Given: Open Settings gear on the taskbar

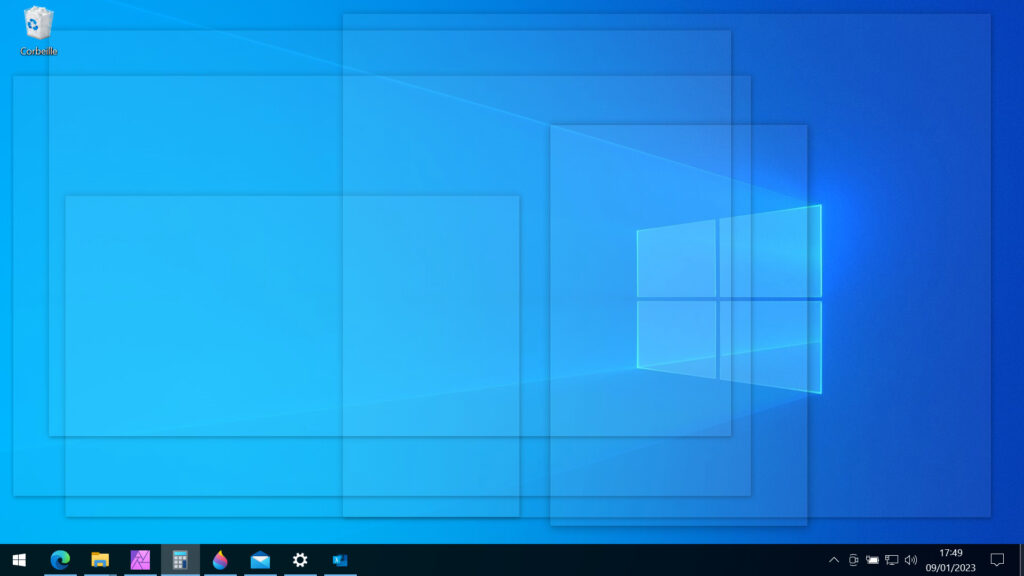Looking at the screenshot, I should coord(300,560).
